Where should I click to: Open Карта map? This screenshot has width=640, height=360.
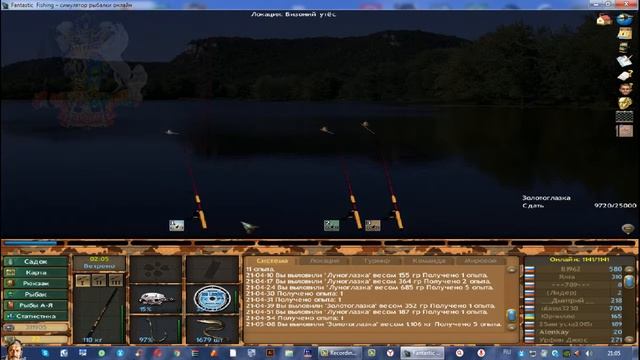36,272
